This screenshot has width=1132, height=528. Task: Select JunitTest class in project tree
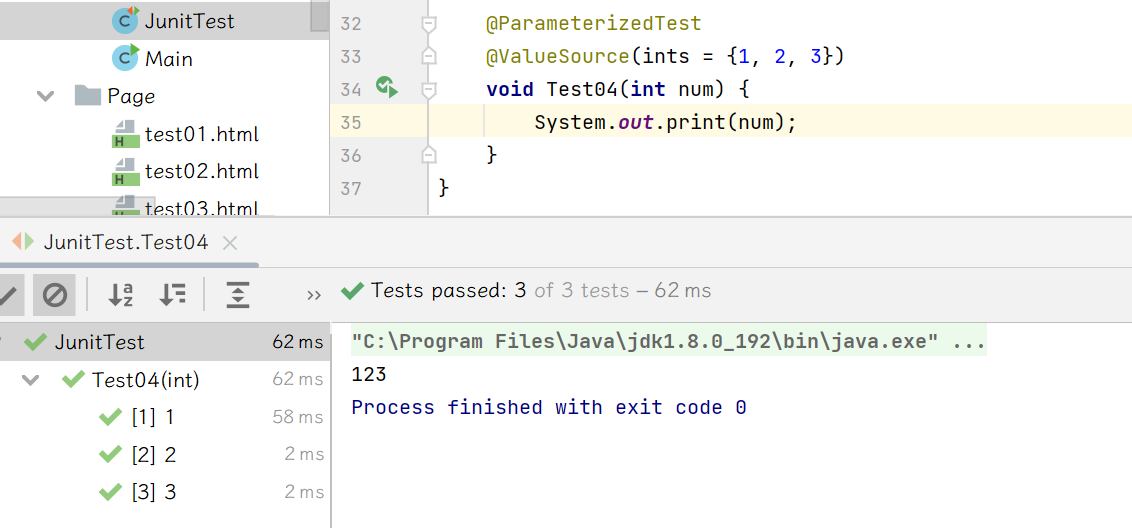189,21
